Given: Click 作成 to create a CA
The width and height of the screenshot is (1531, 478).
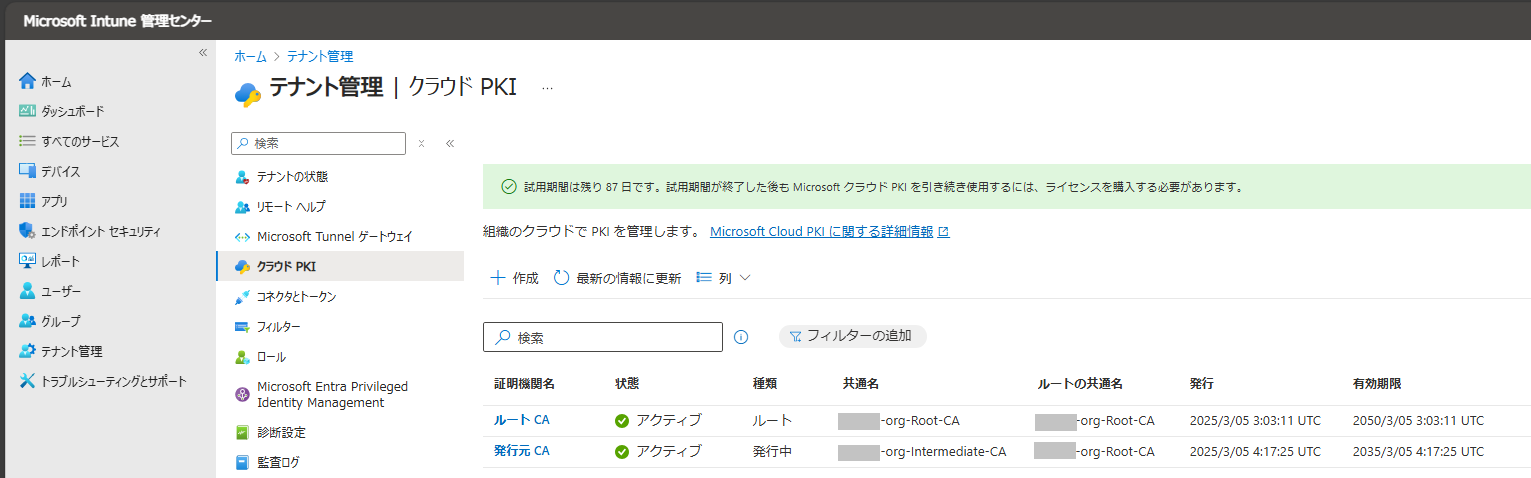Looking at the screenshot, I should 514,278.
